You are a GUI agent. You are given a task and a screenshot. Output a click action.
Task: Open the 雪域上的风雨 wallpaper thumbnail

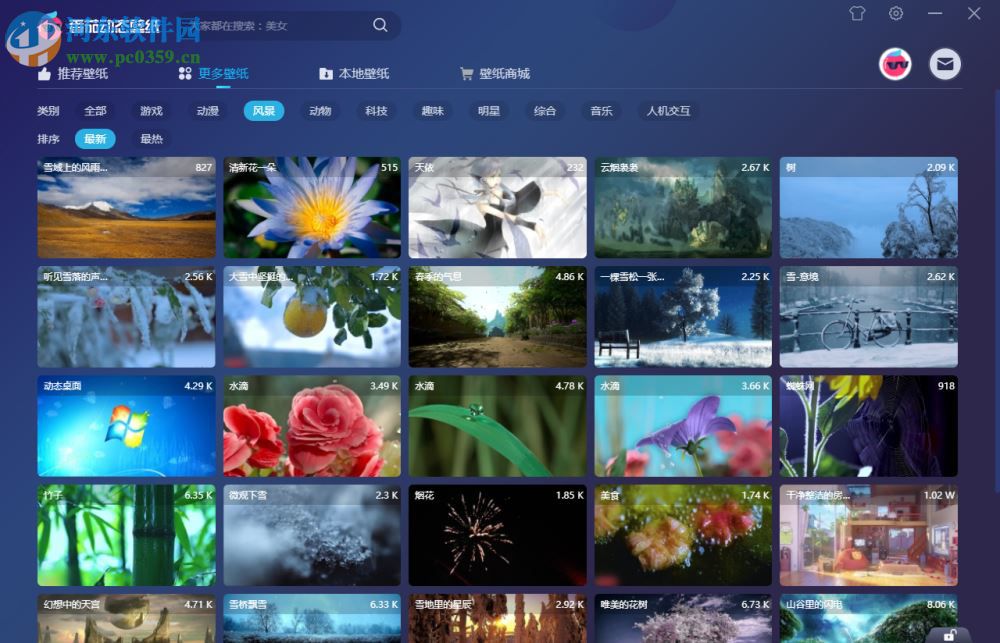[126, 207]
